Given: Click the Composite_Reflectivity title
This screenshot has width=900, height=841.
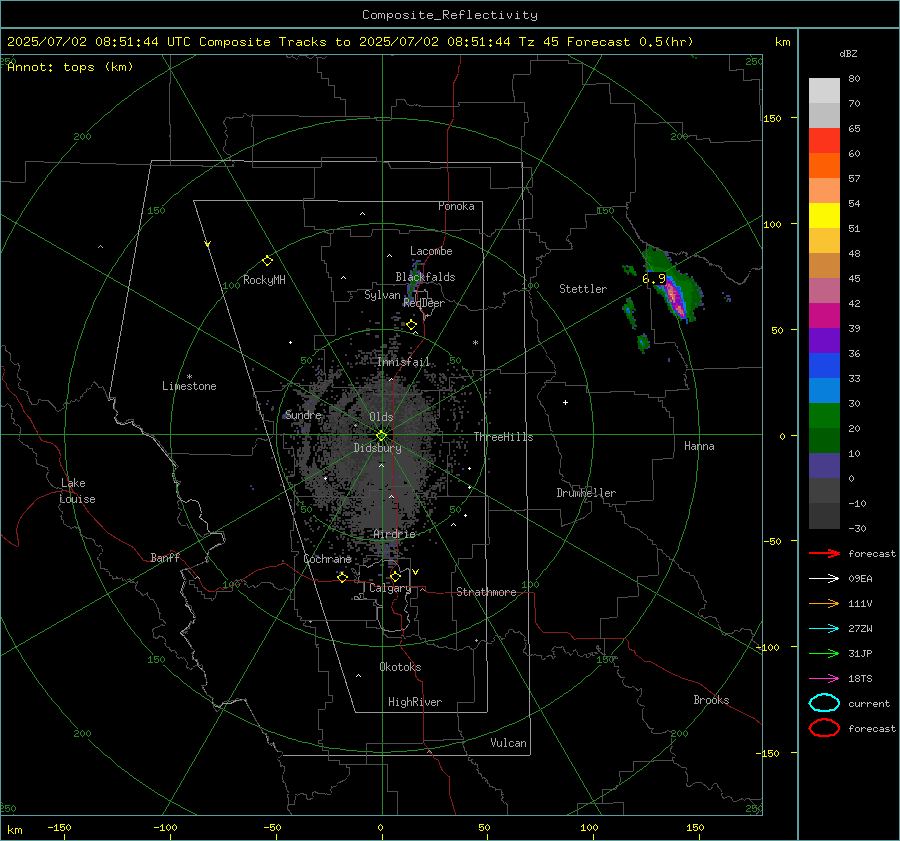Looking at the screenshot, I should [x=450, y=15].
